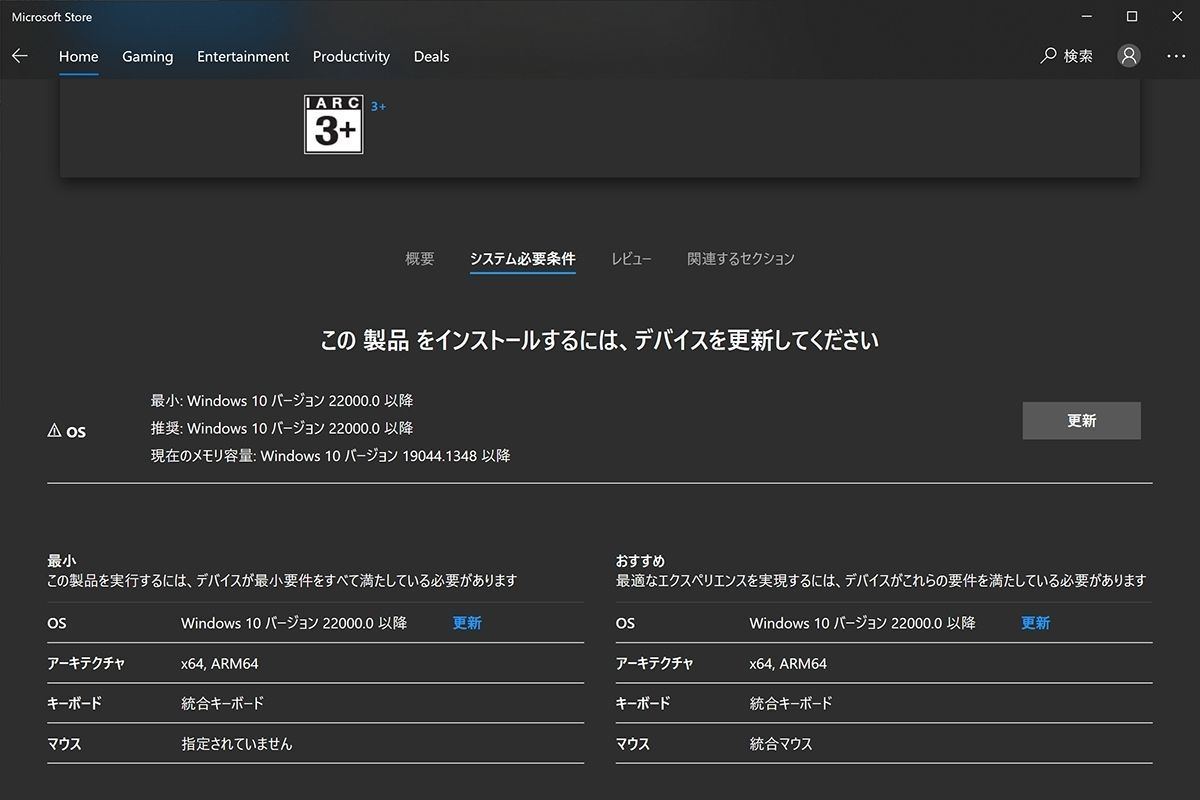The width and height of the screenshot is (1200, 800).
Task: Click the 指定されていません mouse value
Action: coord(237,744)
